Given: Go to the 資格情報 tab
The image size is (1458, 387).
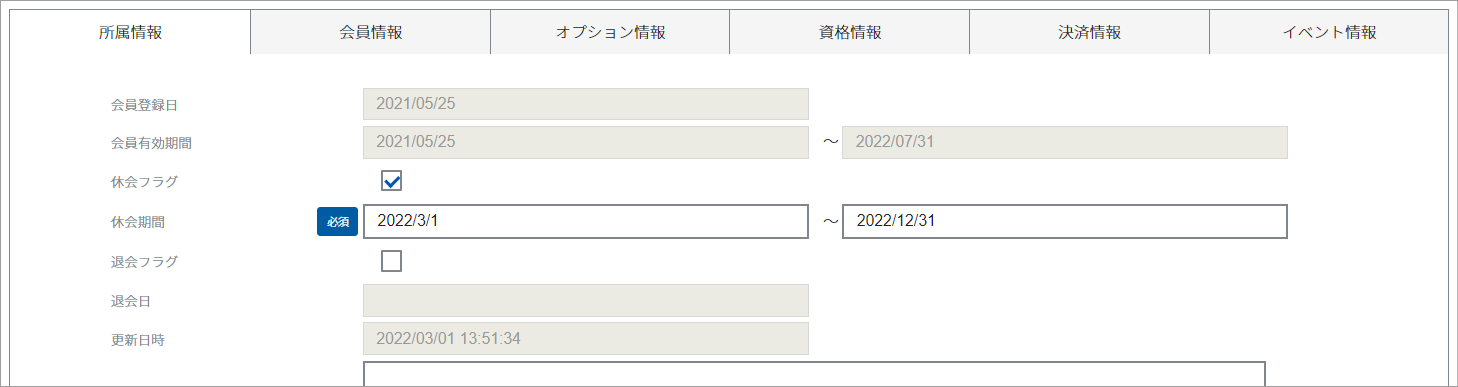Looking at the screenshot, I should (x=850, y=32).
